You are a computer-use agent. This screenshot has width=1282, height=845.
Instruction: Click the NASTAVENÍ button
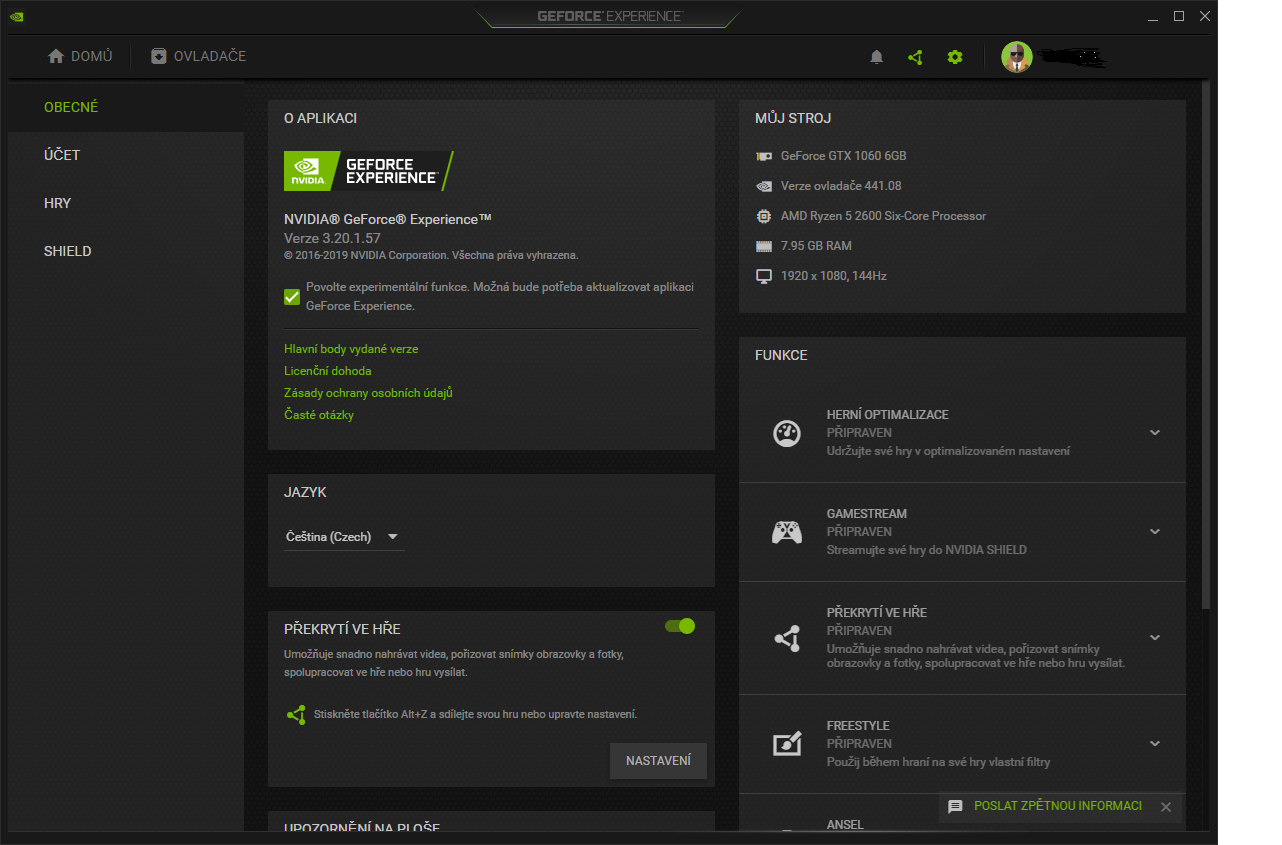click(658, 761)
